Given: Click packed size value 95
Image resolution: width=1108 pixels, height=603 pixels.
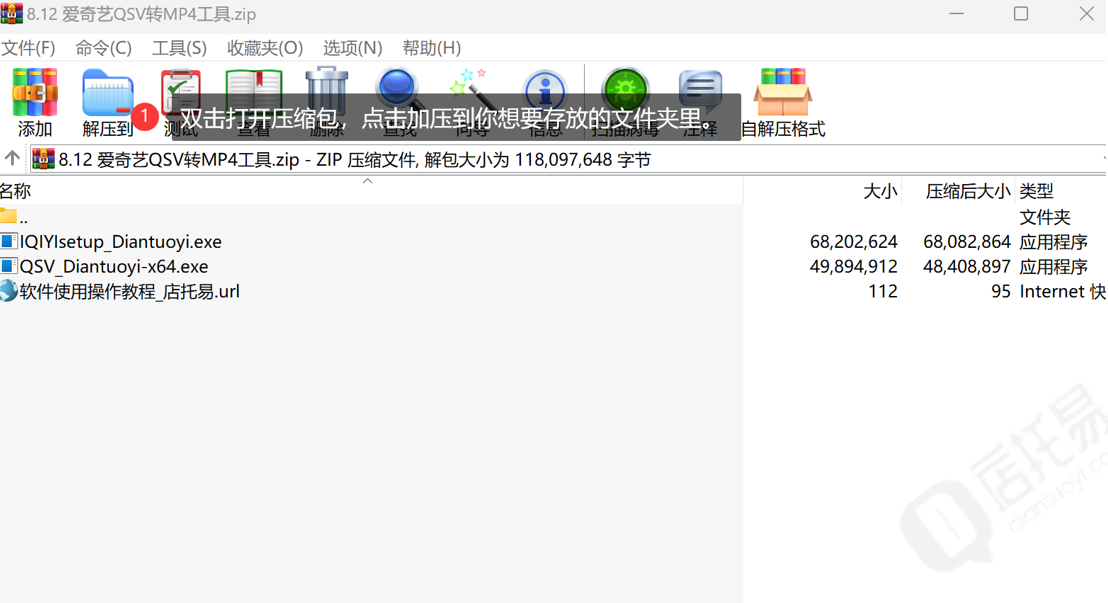Looking at the screenshot, I should tap(1001, 291).
